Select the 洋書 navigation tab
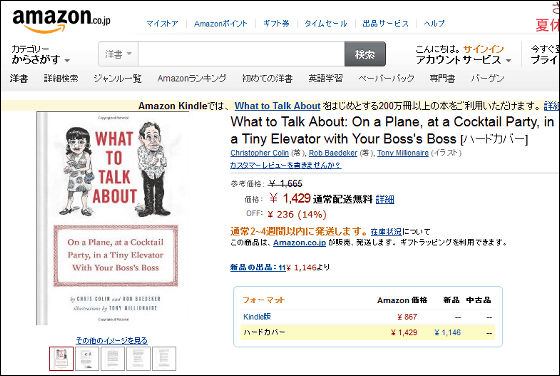560x376 pixels. click(19, 78)
